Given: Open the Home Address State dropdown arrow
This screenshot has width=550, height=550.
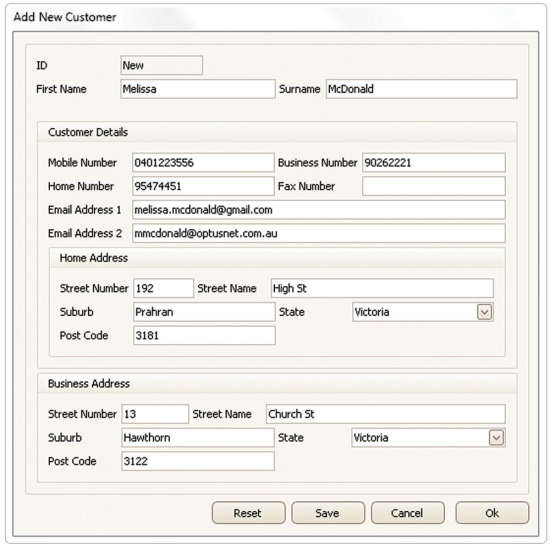Looking at the screenshot, I should (x=484, y=312).
